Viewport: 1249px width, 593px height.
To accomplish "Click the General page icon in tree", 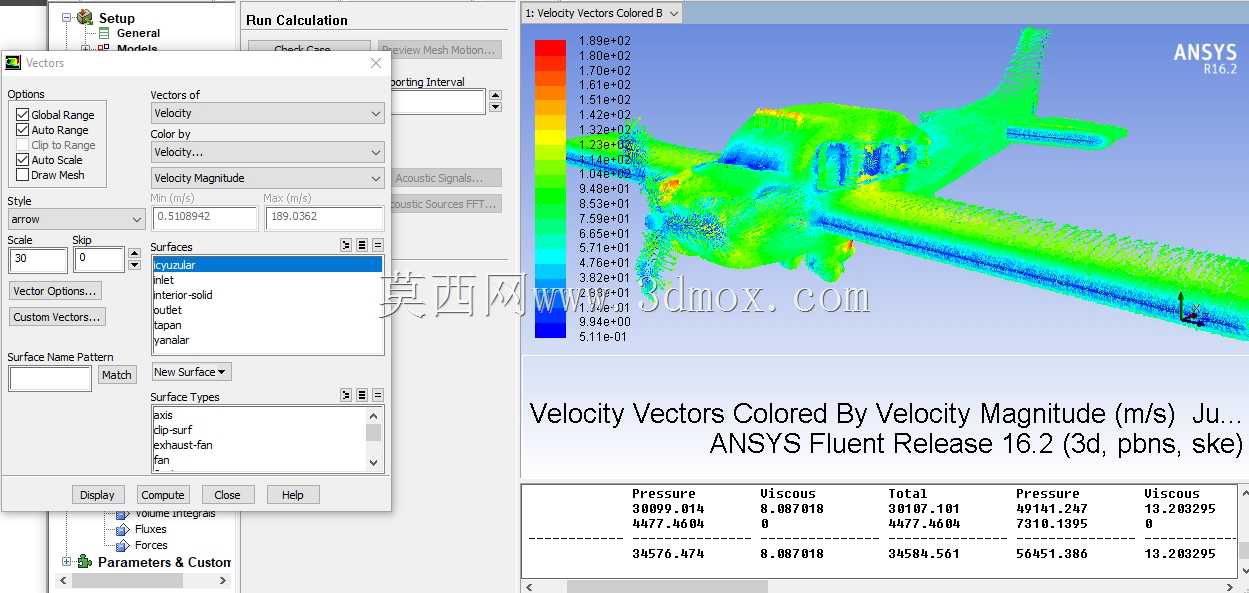I will (104, 33).
